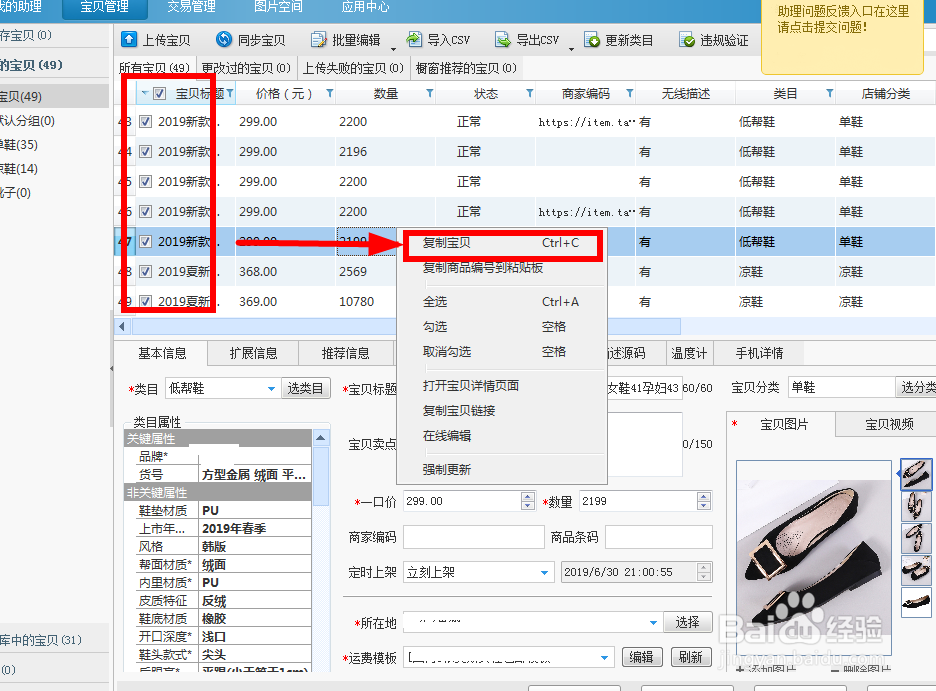The height and width of the screenshot is (691, 936).
Task: Click the 违规验证 violation check icon
Action: (x=687, y=40)
